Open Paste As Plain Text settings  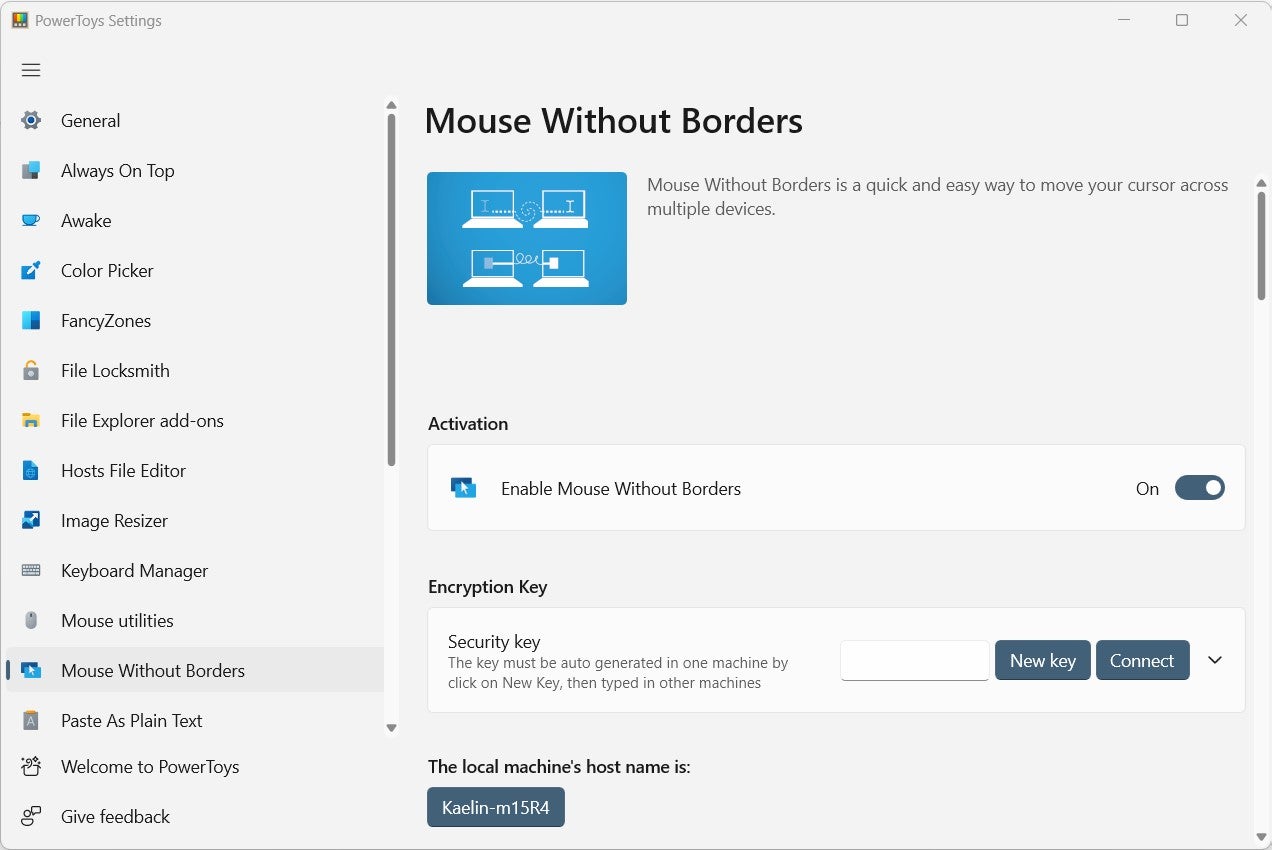point(131,721)
